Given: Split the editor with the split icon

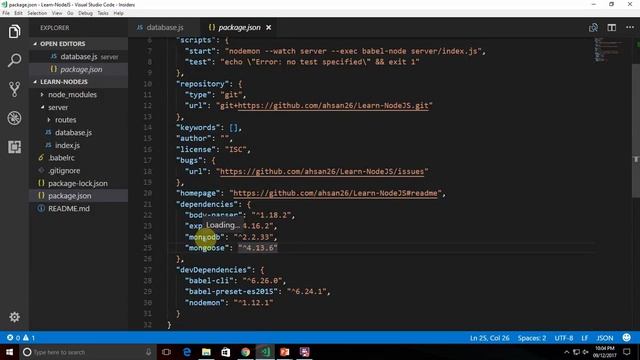Looking at the screenshot, I should coord(611,27).
